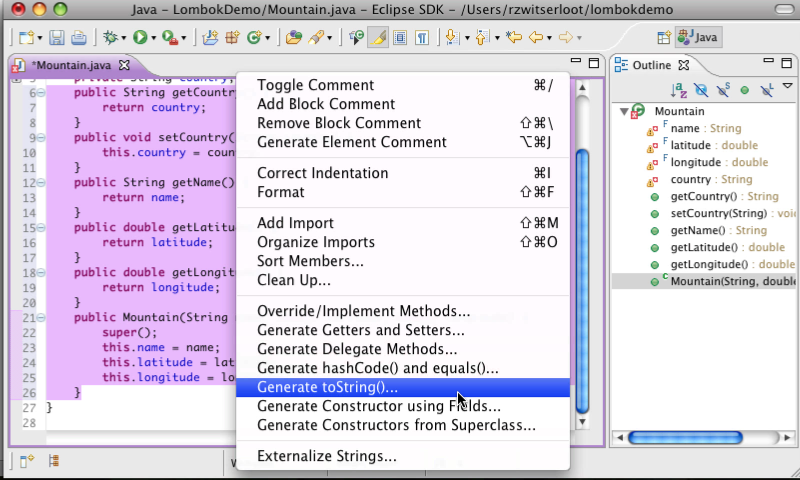800x480 pixels.
Task: Toggle Mark Occurrences highlighter in toolbar
Action: [378, 38]
